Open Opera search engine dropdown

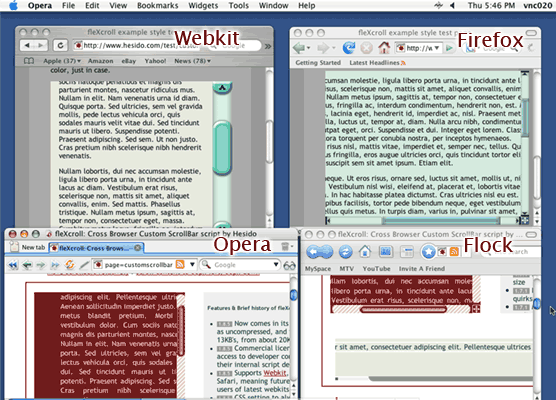click(276, 265)
